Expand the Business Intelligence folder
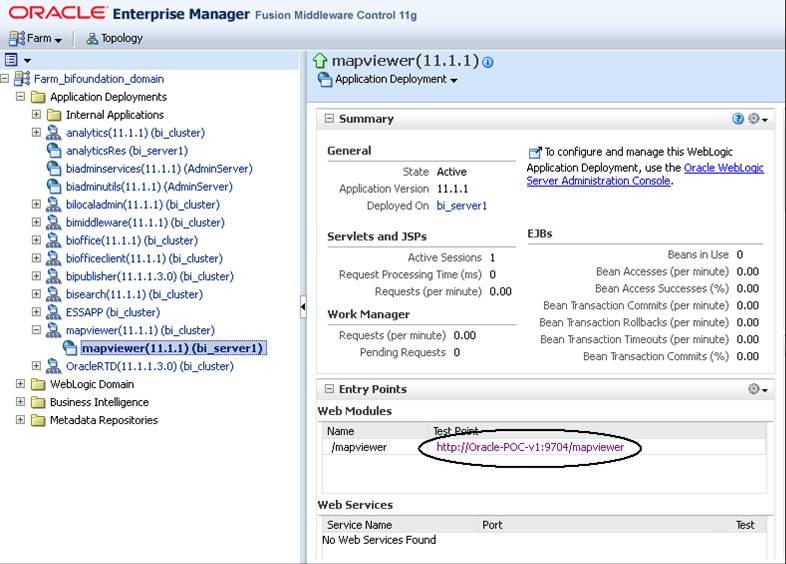The width and height of the screenshot is (786, 564). 21,402
